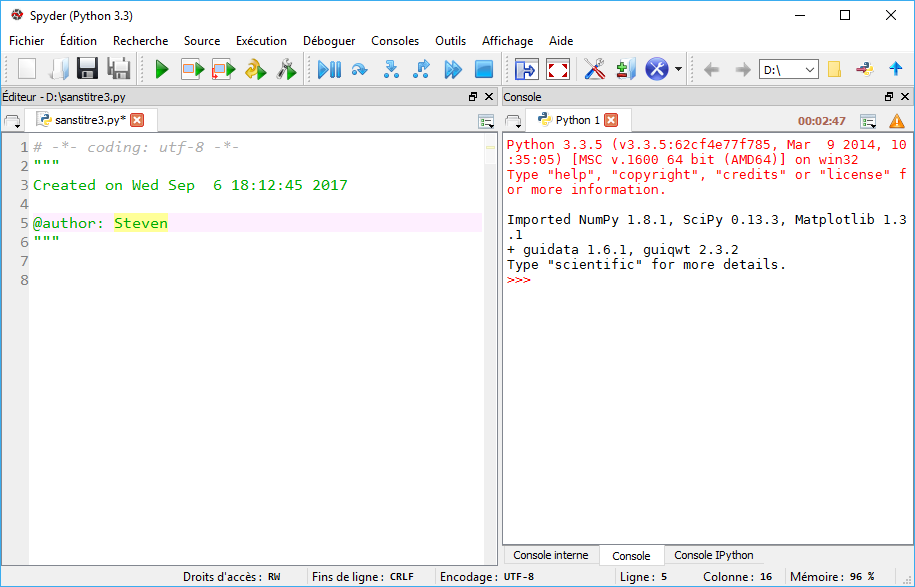The width and height of the screenshot is (915, 587).
Task: Click the Save all files icon
Action: coord(120,69)
